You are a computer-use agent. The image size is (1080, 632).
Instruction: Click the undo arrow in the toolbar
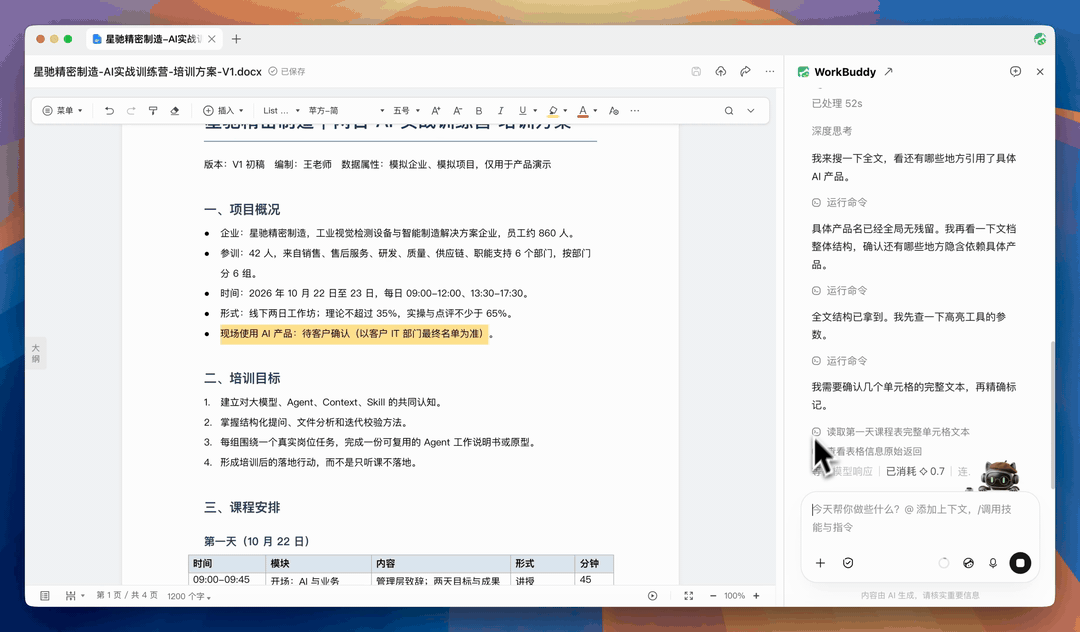coord(109,110)
